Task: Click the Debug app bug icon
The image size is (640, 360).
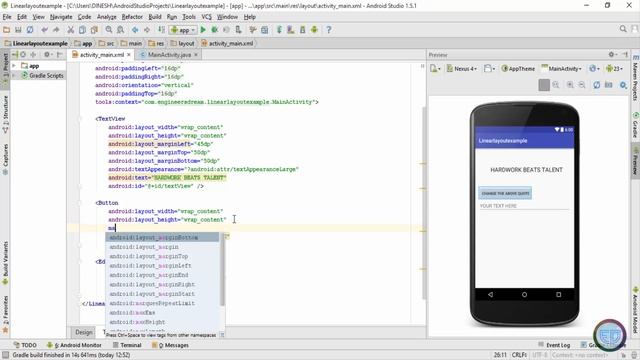Action: click(214, 30)
